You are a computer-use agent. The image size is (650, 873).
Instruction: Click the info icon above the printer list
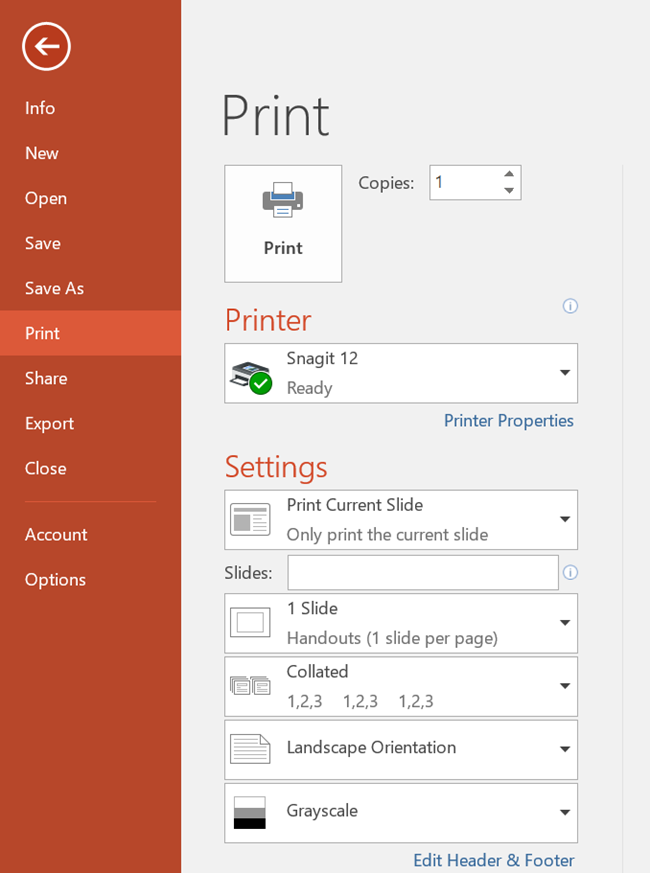[570, 306]
